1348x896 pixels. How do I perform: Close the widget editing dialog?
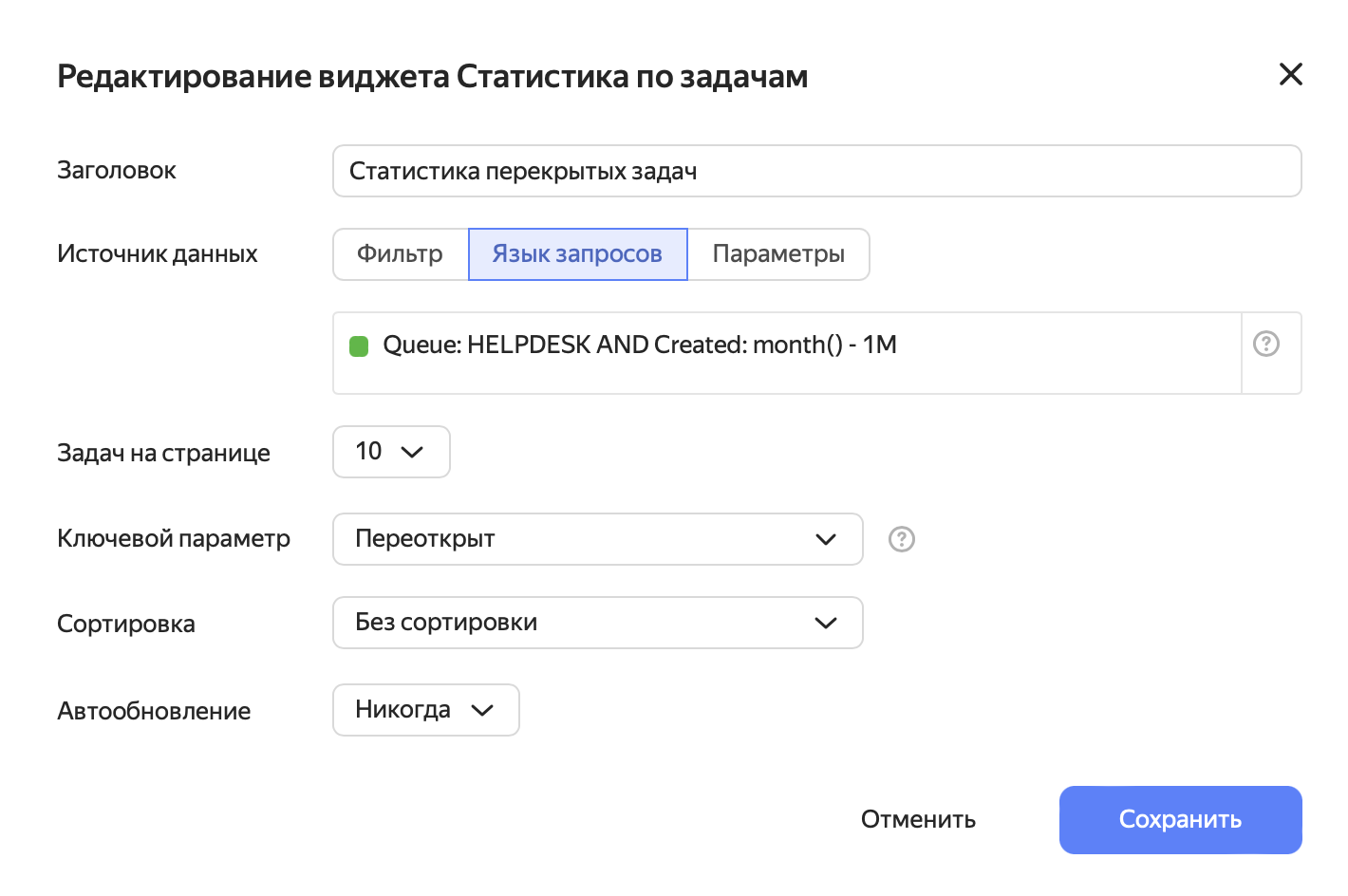1291,74
